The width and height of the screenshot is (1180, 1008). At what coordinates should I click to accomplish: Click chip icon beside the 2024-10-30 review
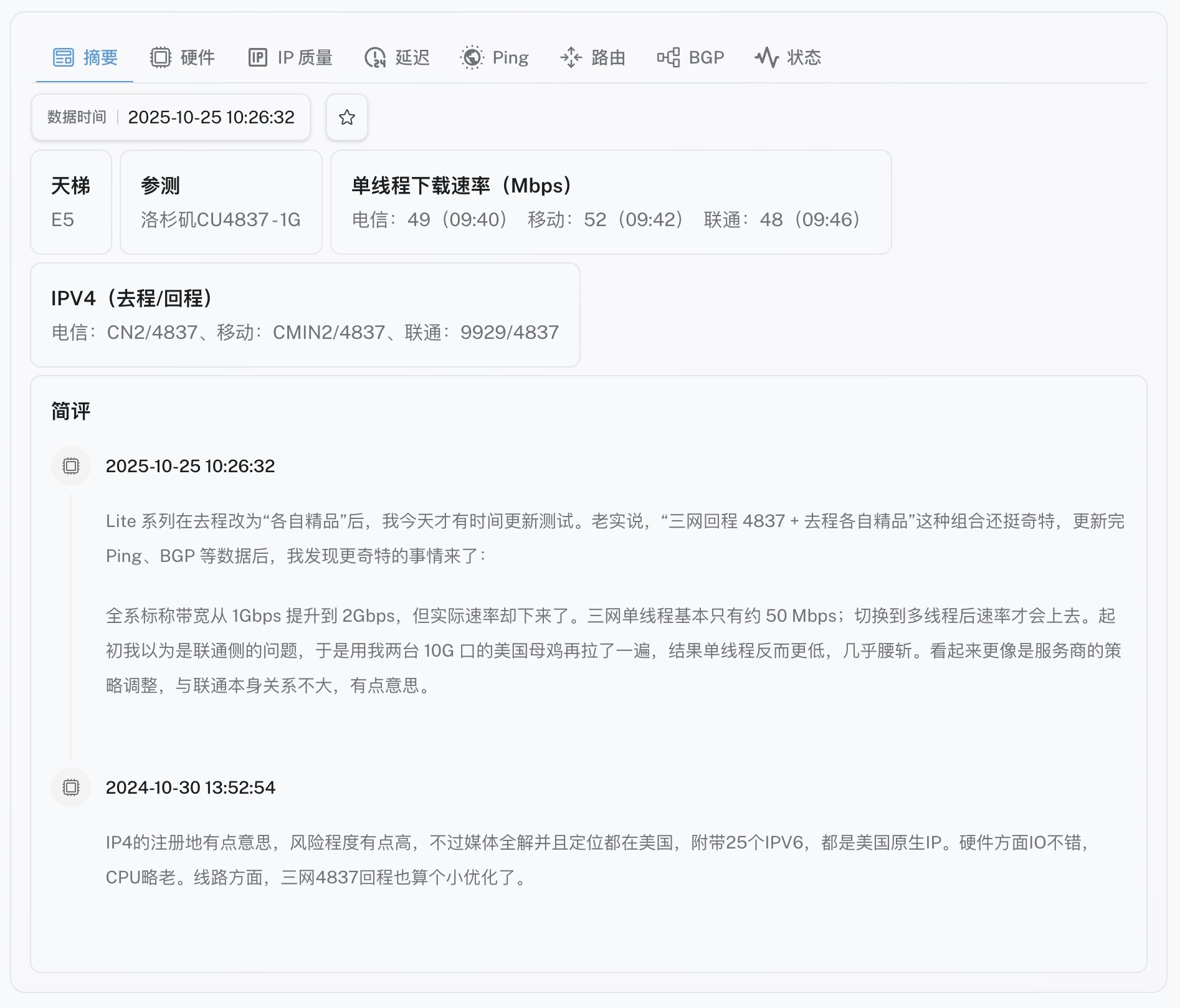pyautogui.click(x=71, y=787)
